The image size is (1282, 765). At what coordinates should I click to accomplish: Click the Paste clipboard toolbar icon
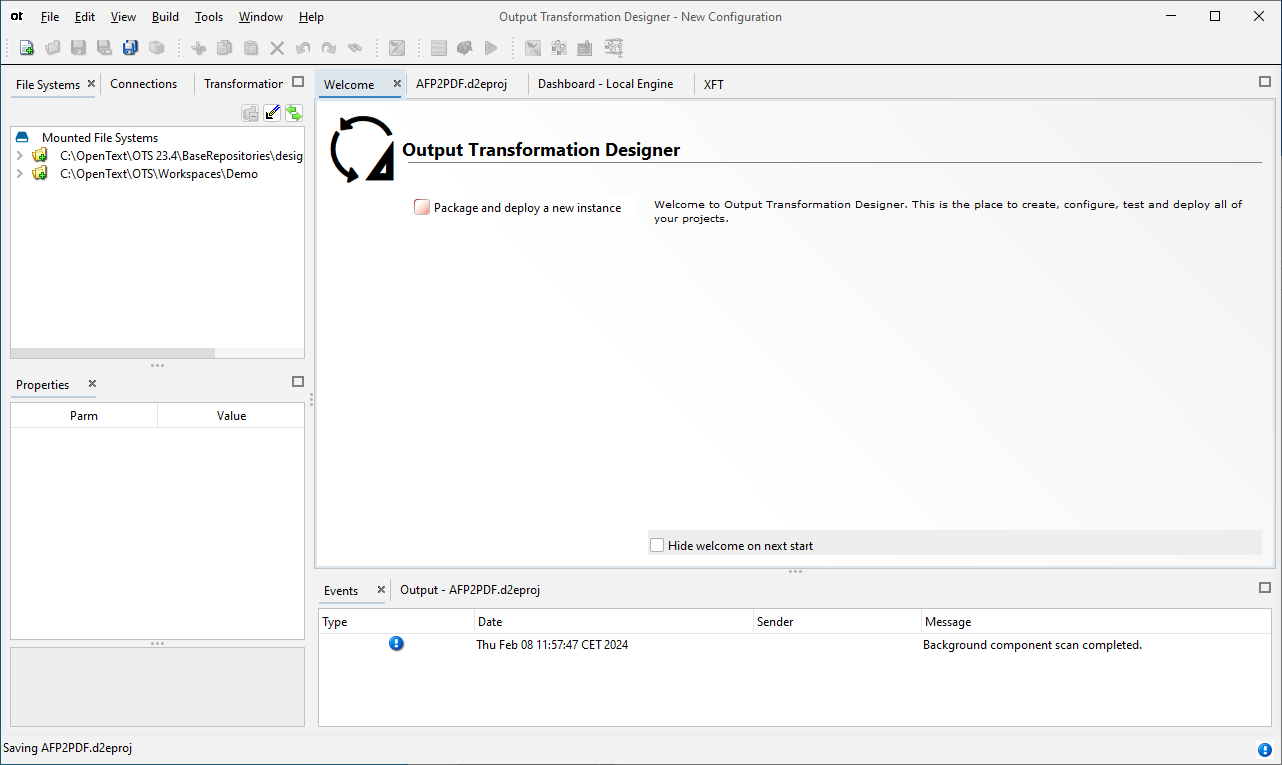[x=251, y=48]
